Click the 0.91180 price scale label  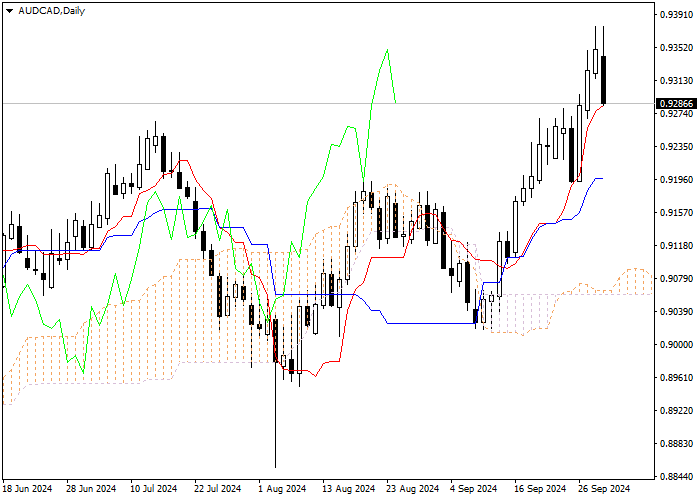tap(677, 246)
